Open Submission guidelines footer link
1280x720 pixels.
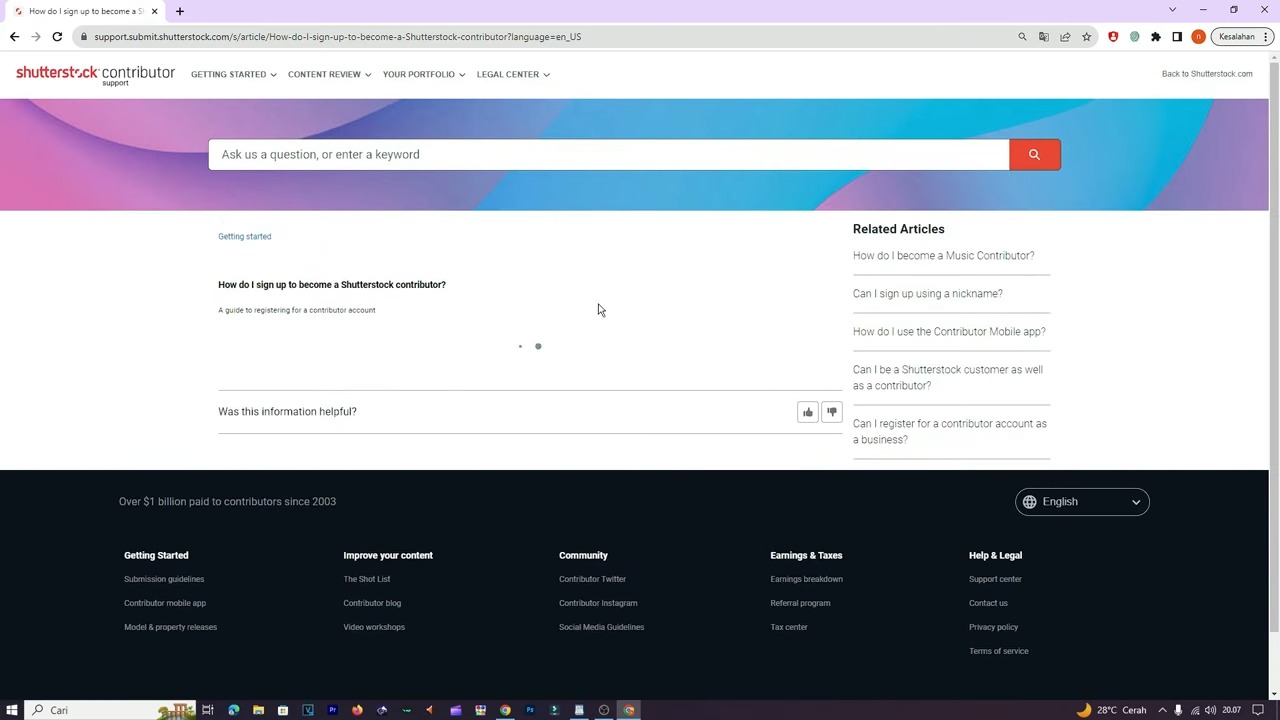[x=164, y=579]
